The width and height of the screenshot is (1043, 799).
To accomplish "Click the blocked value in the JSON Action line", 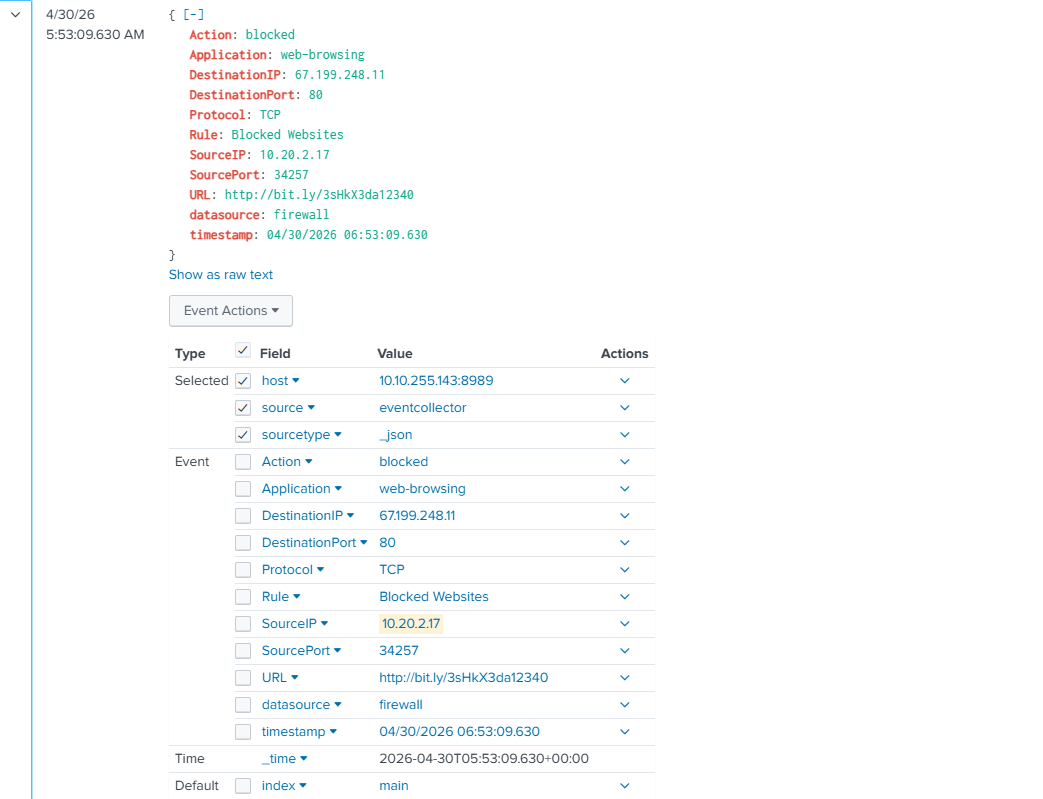I will 270,35.
